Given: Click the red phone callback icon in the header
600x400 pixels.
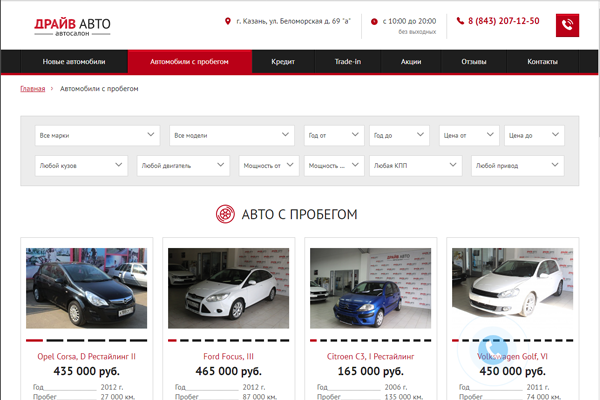Looking at the screenshot, I should tap(568, 25).
